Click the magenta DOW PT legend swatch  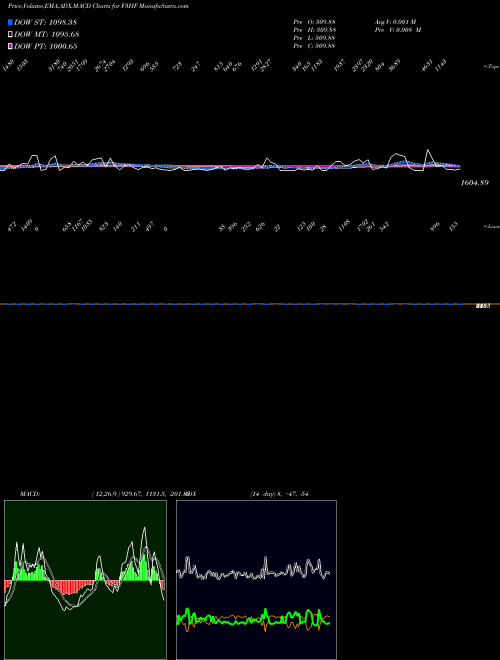click(x=10, y=46)
